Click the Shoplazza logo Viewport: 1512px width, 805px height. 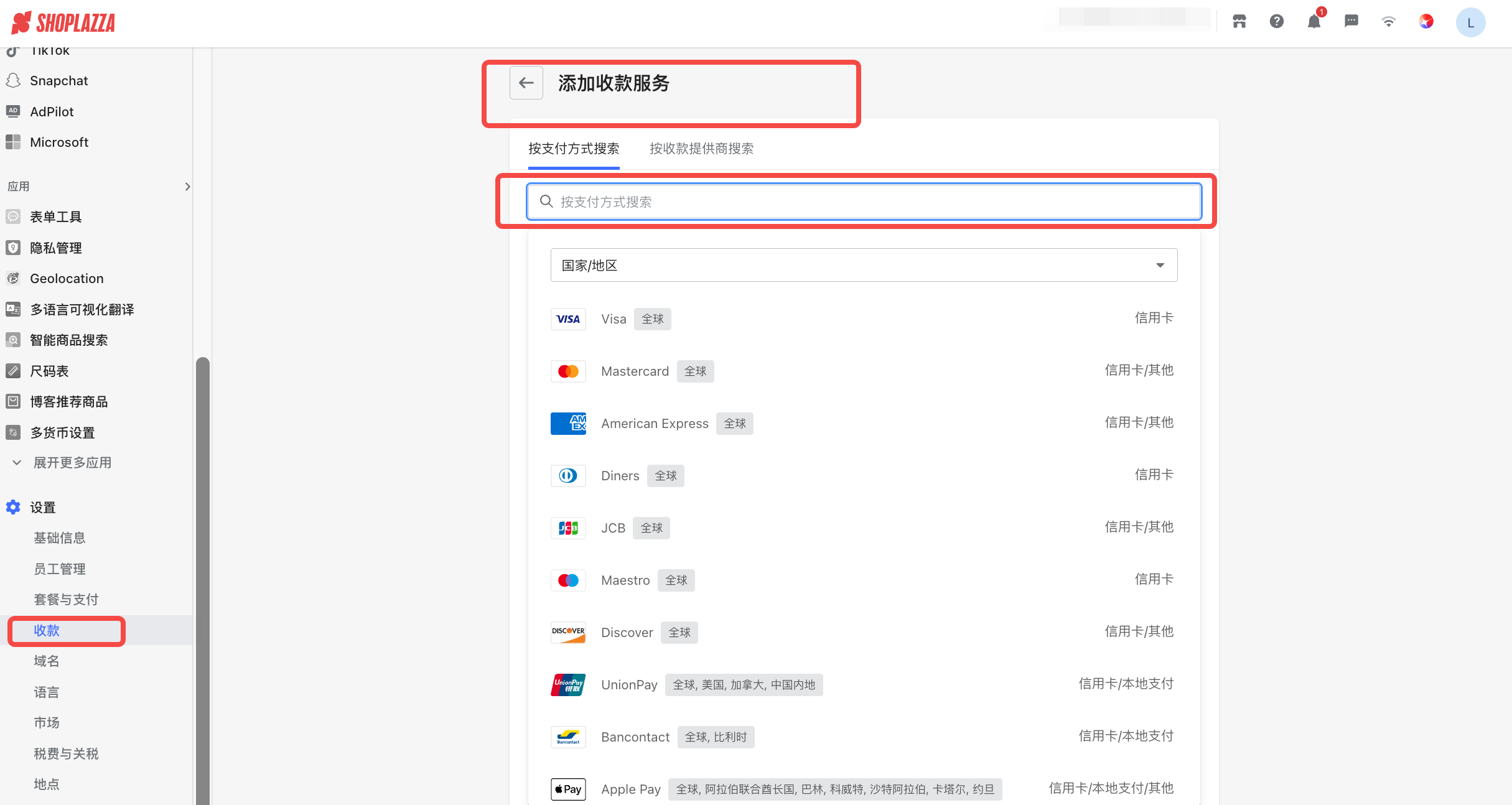click(63, 23)
